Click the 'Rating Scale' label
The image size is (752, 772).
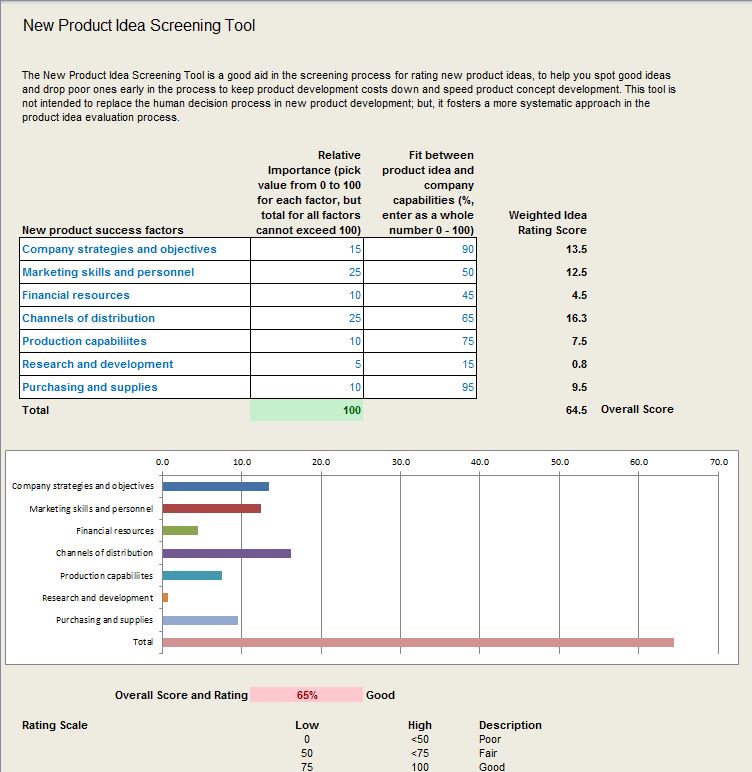click(55, 725)
